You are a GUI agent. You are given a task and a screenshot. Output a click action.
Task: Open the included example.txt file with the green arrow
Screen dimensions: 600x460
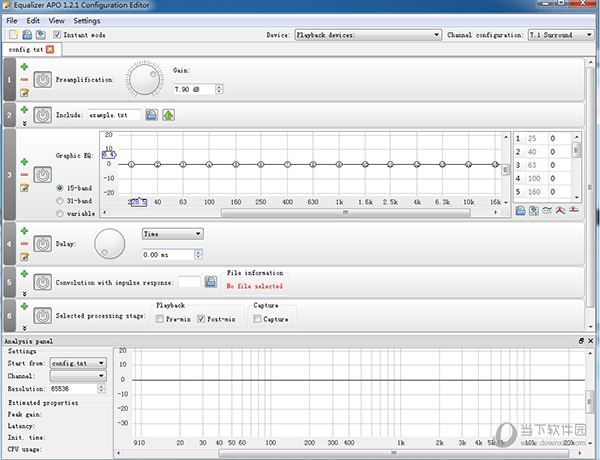[168, 115]
